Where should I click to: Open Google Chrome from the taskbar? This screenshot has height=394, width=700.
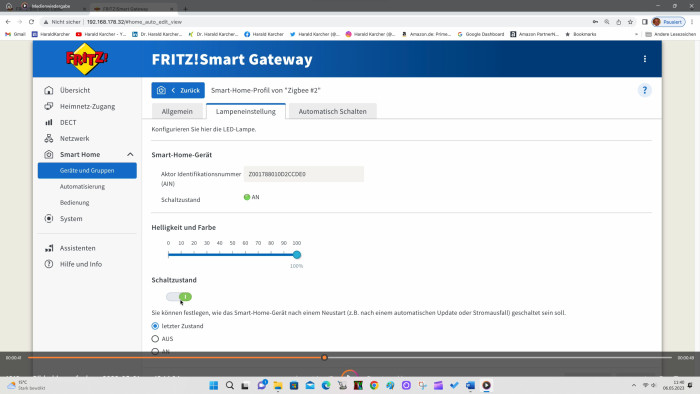click(374, 385)
